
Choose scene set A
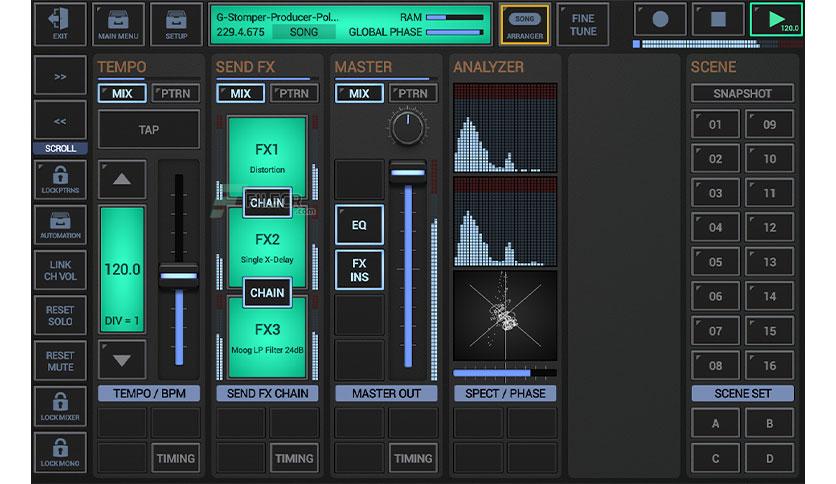pos(716,423)
